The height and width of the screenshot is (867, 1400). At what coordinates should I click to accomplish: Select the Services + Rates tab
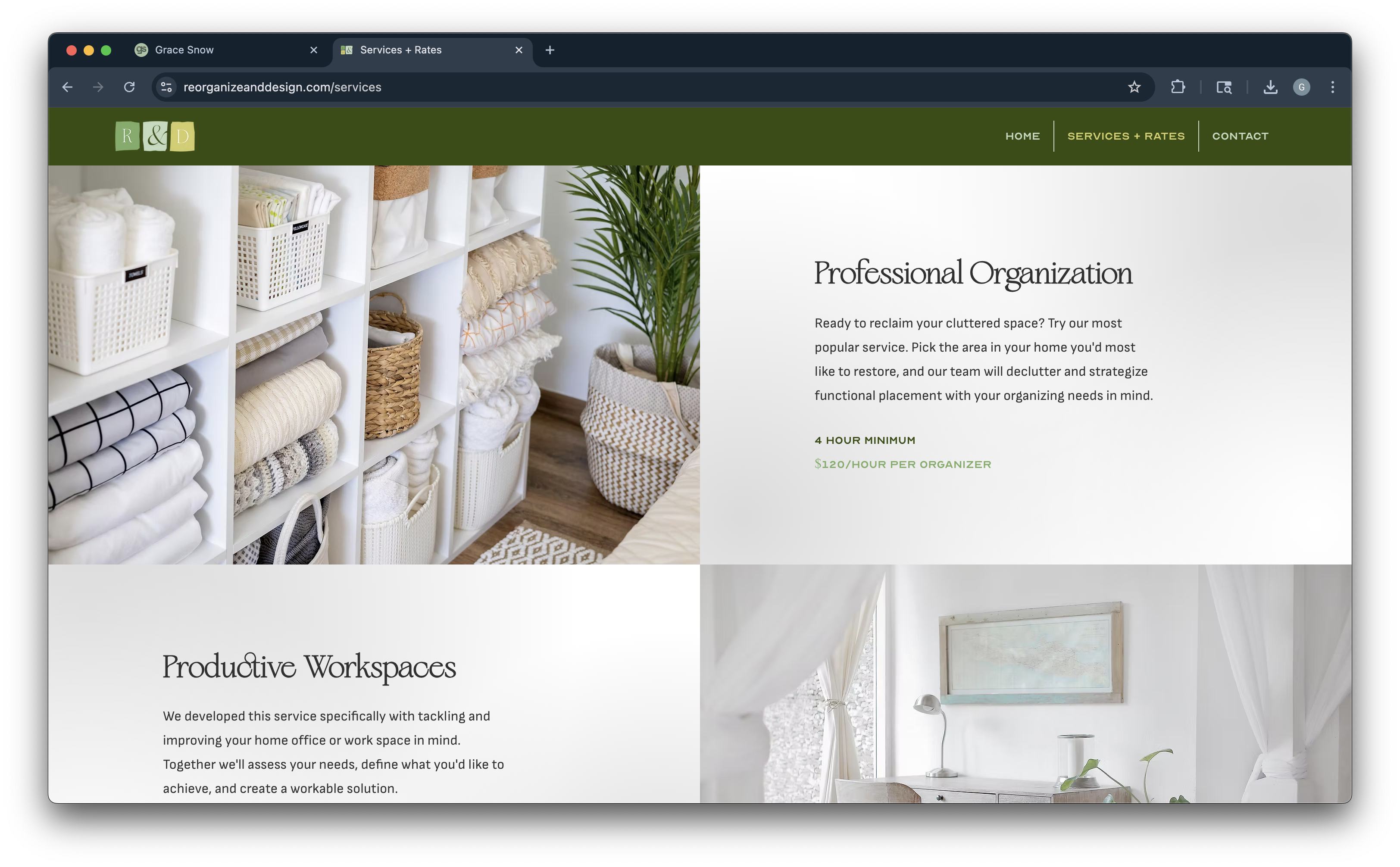[425, 50]
